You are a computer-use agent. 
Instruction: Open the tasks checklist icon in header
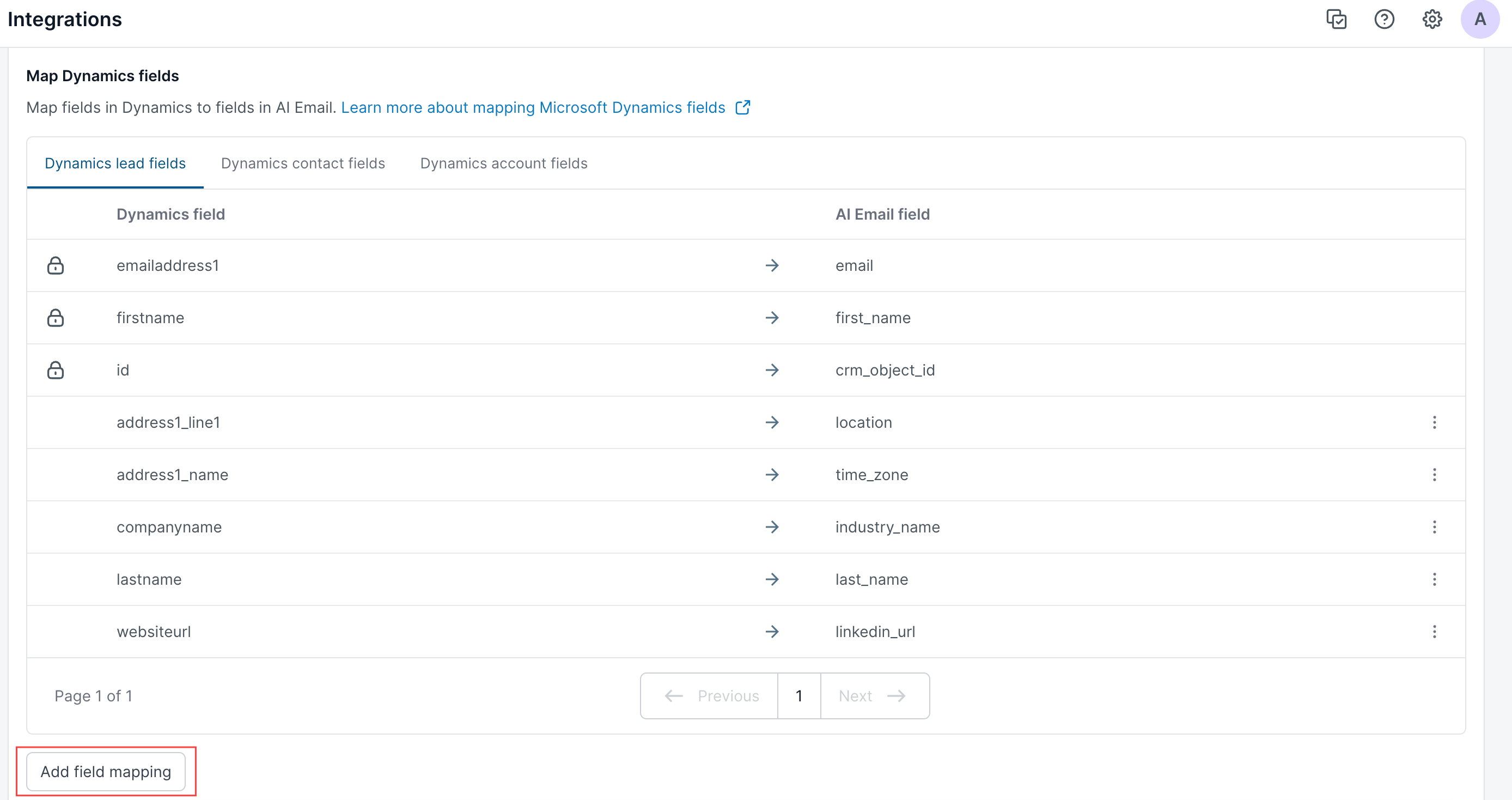(1337, 20)
